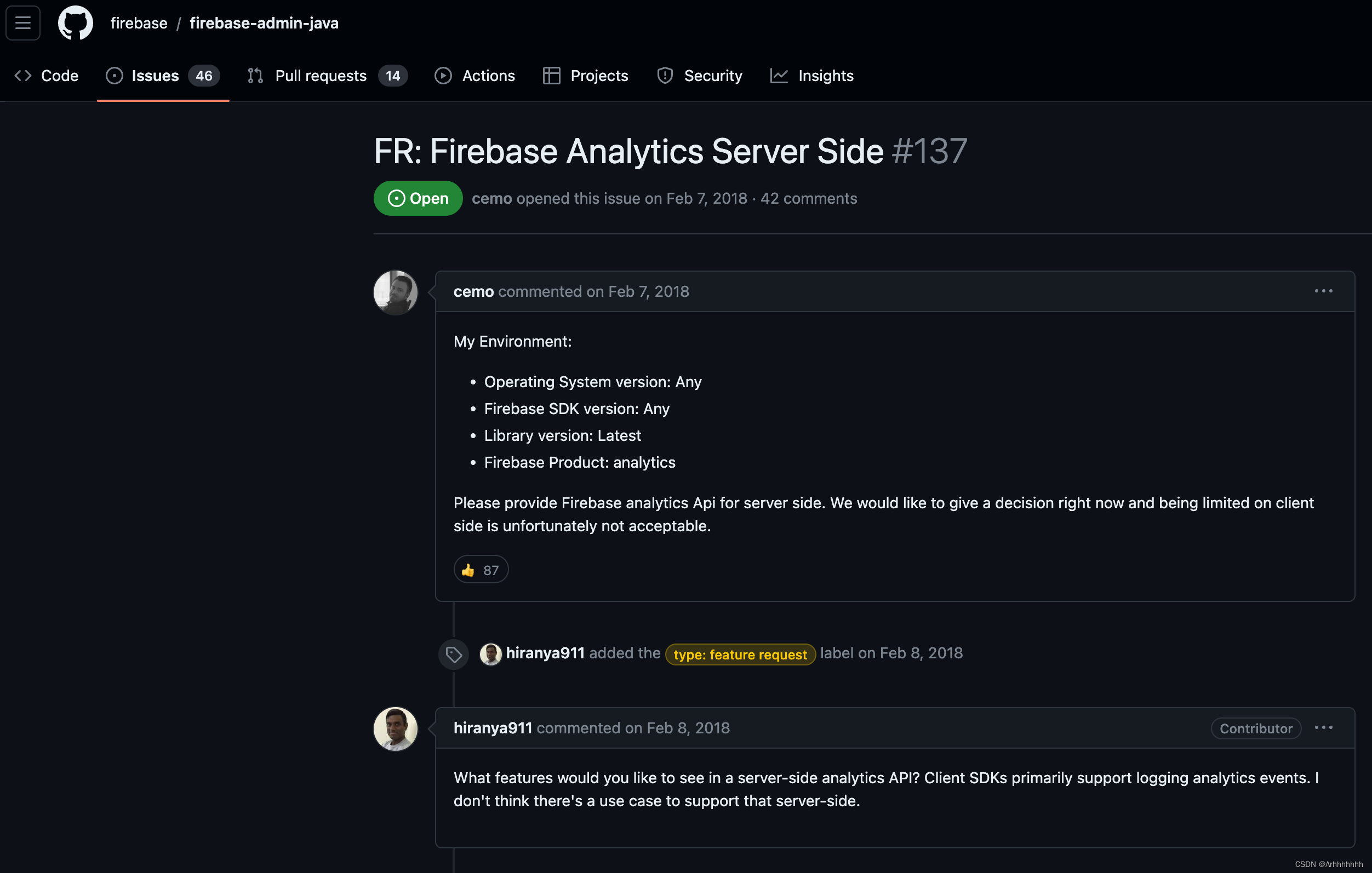Click the thumbs up 87 reaction
Screen dimensions: 1372x873
tap(481, 570)
